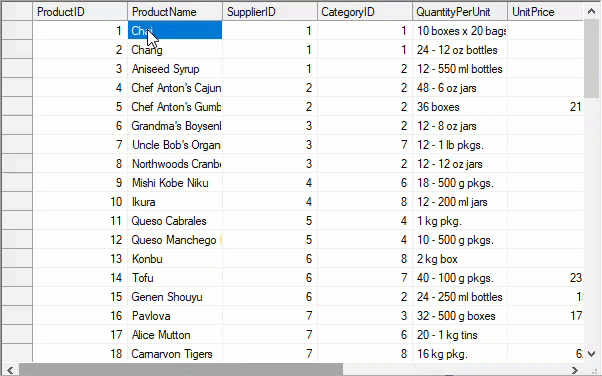Select the 10 - 500 g pkgs. cell
Screen dimensions: 602x376
pos(460,240)
